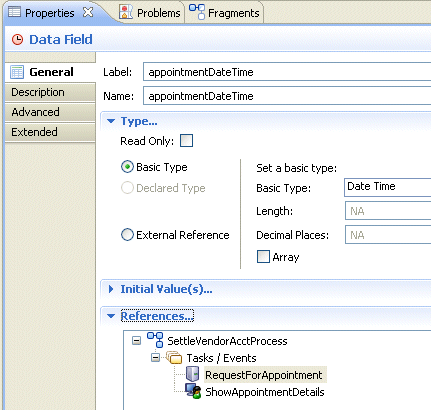431x410 pixels.
Task: Select the ShowAppointmentDetails user task icon
Action: [193, 391]
